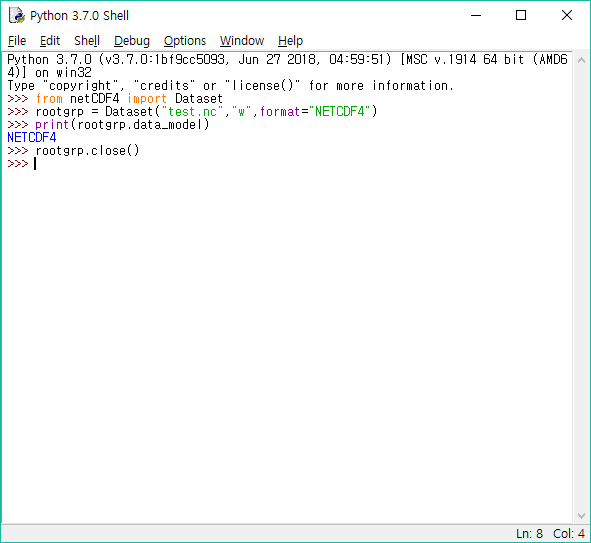Open the Window menu
Viewport: 591px width, 543px height.
click(x=242, y=41)
